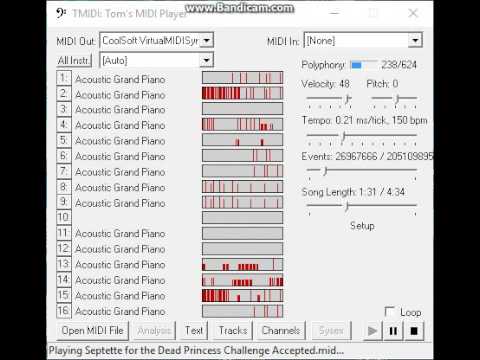Image resolution: width=480 pixels, height=360 pixels.
Task: Click channel 2 activity bar
Action: (242, 93)
